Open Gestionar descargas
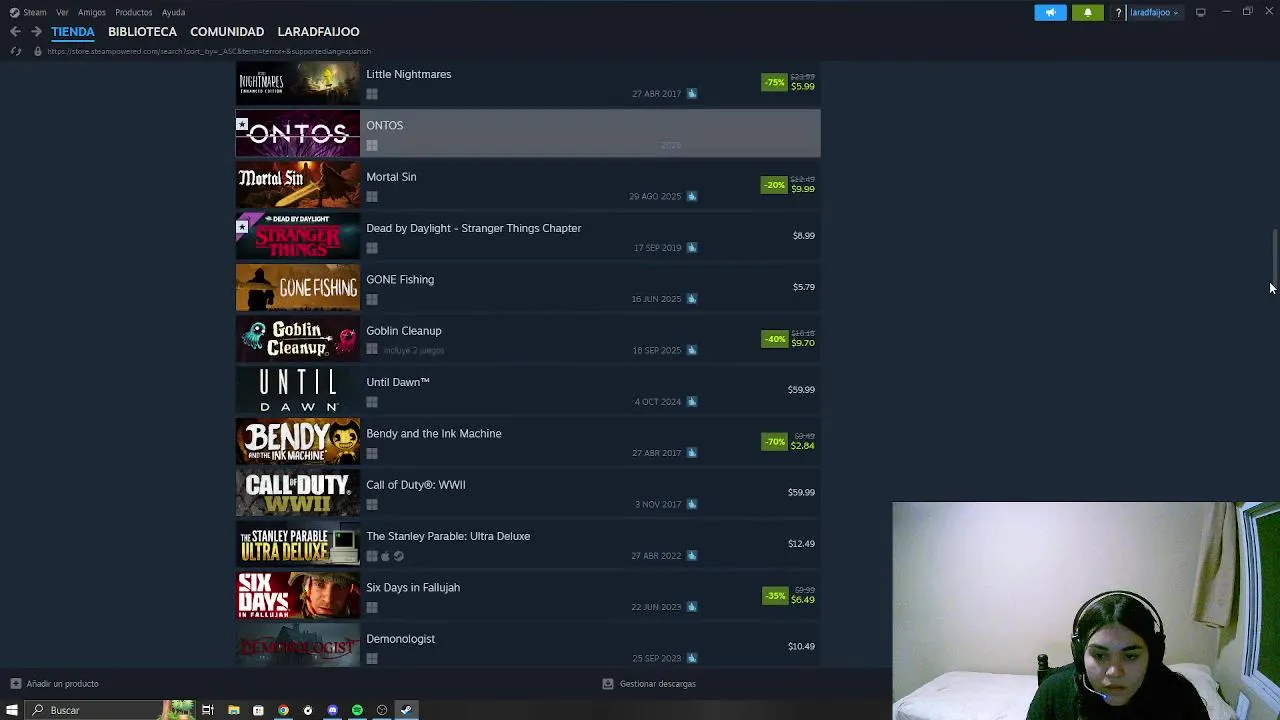This screenshot has width=1280, height=720. (657, 684)
